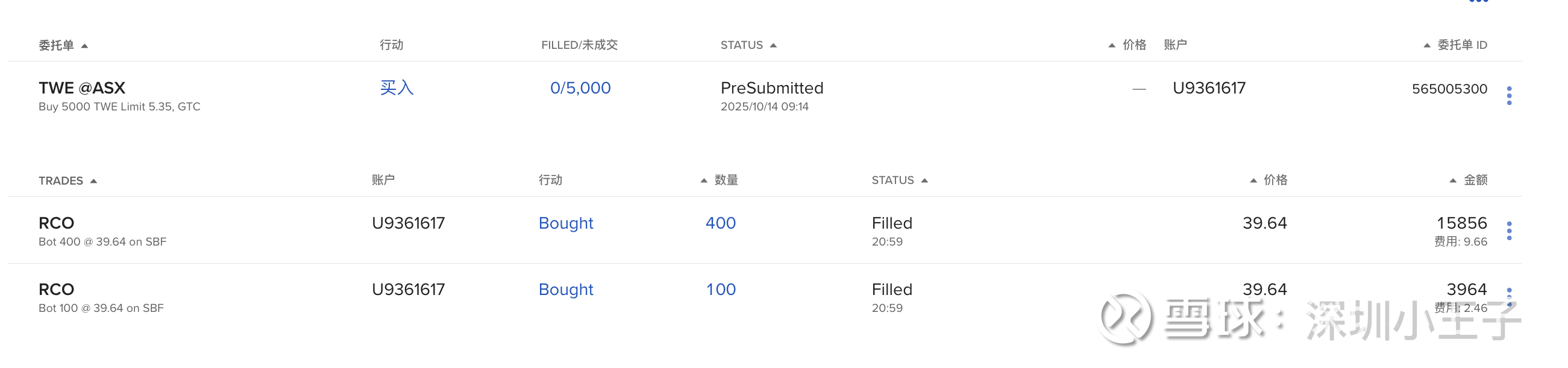Open the RCO 400 trade options menu
The height and width of the screenshot is (368, 1568).
1508,231
